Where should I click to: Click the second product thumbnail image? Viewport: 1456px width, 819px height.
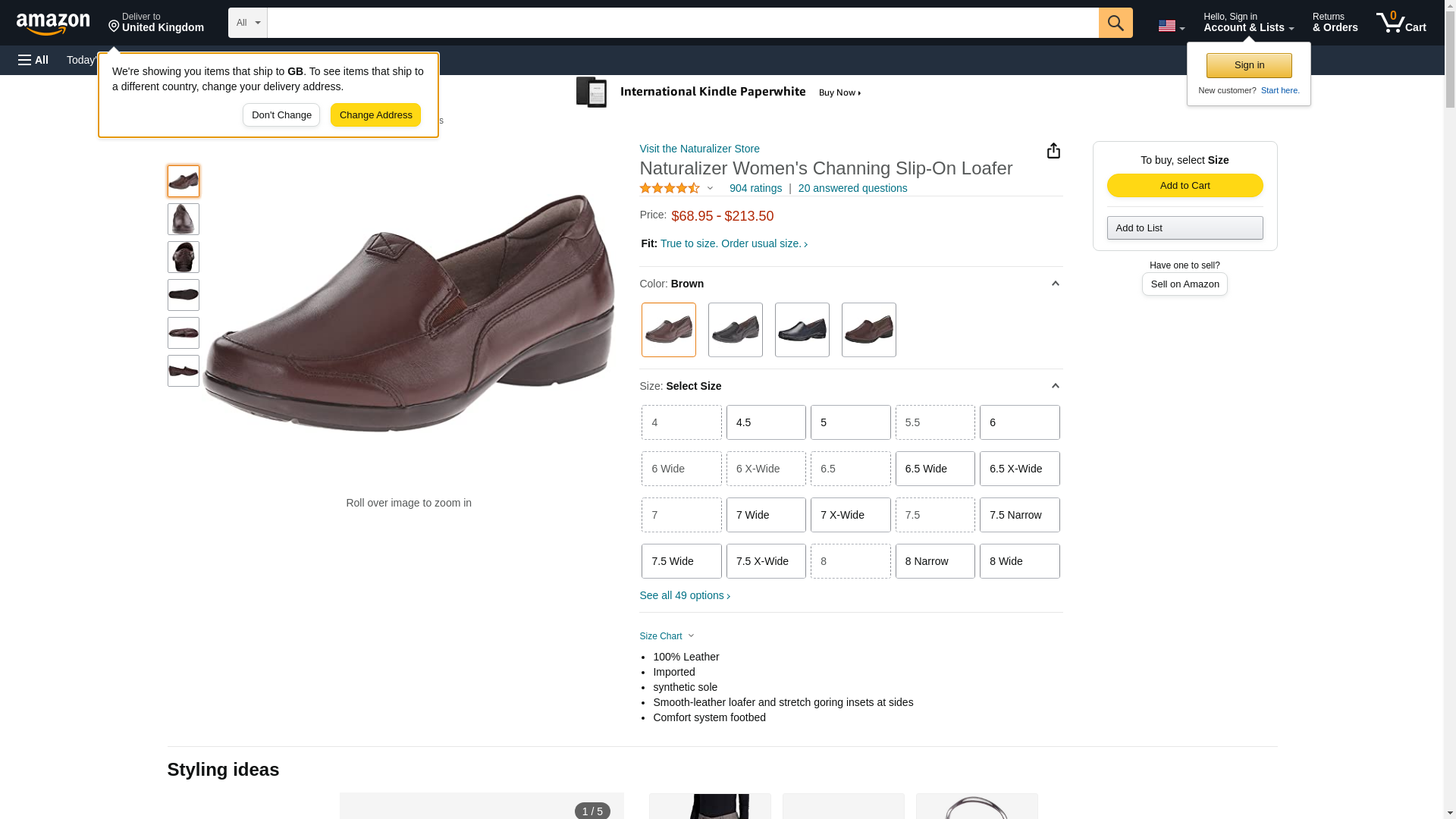tap(184, 219)
